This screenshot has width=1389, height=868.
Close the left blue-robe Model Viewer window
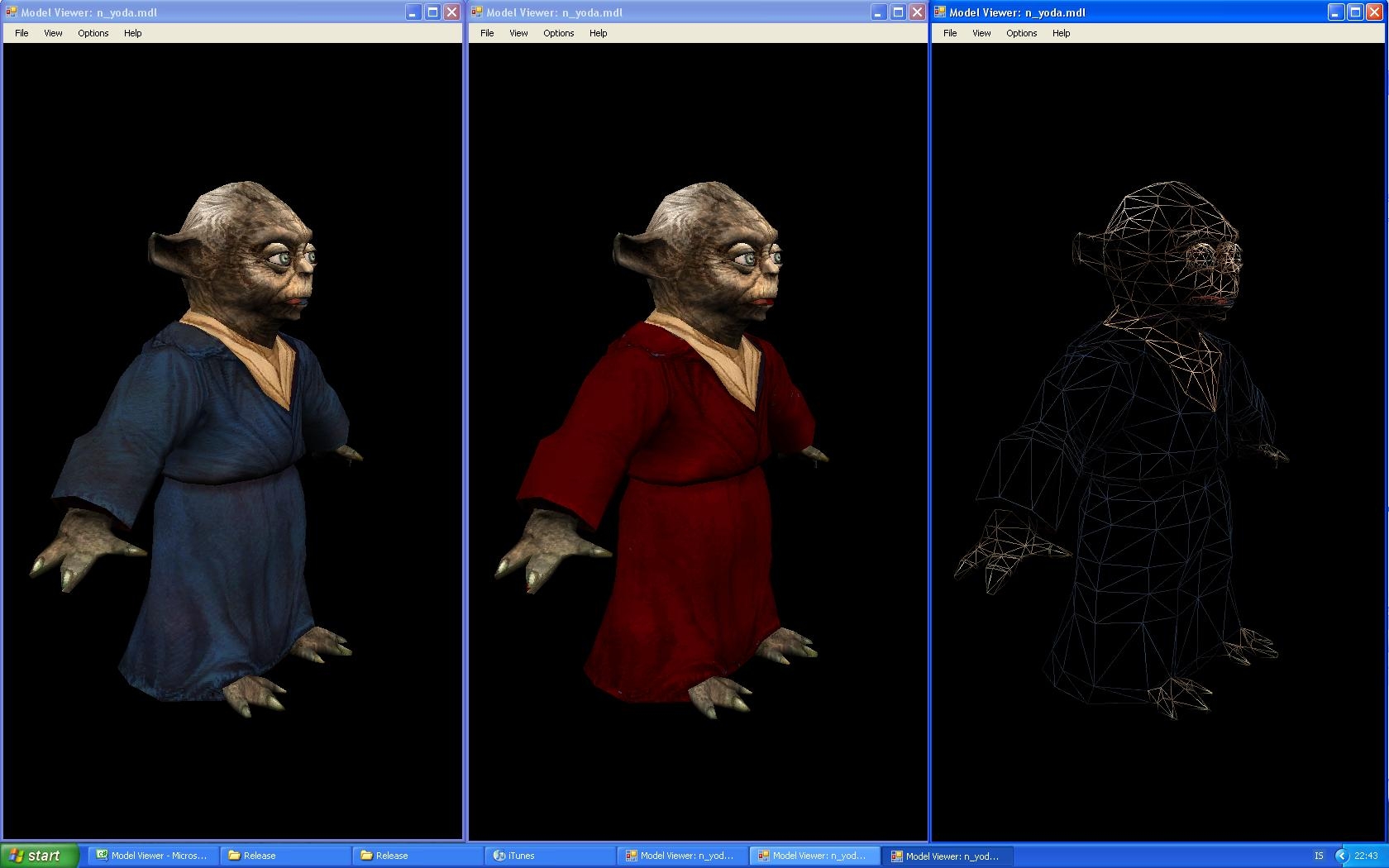(451, 12)
